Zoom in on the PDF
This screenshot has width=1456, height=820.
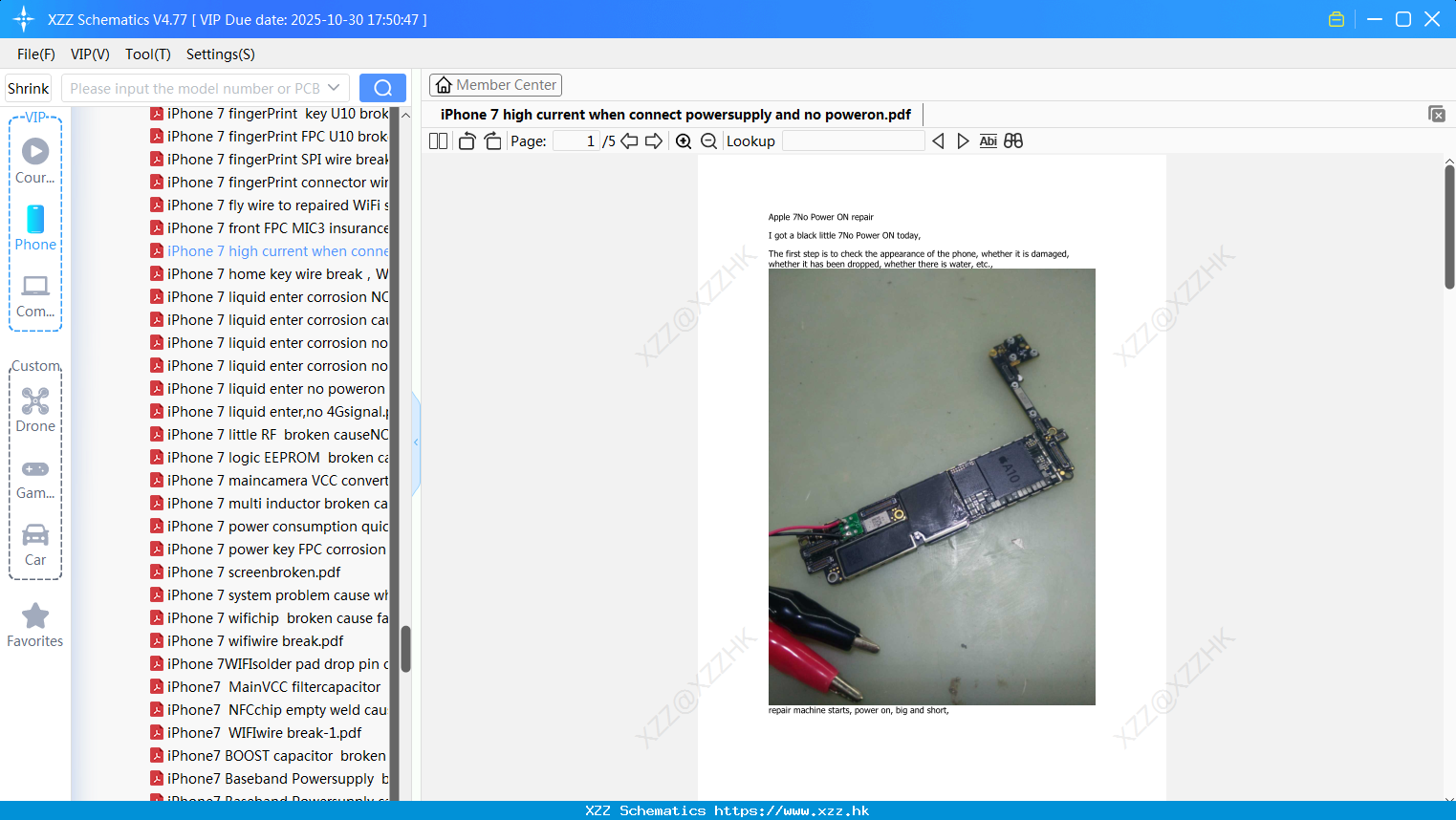coord(684,140)
